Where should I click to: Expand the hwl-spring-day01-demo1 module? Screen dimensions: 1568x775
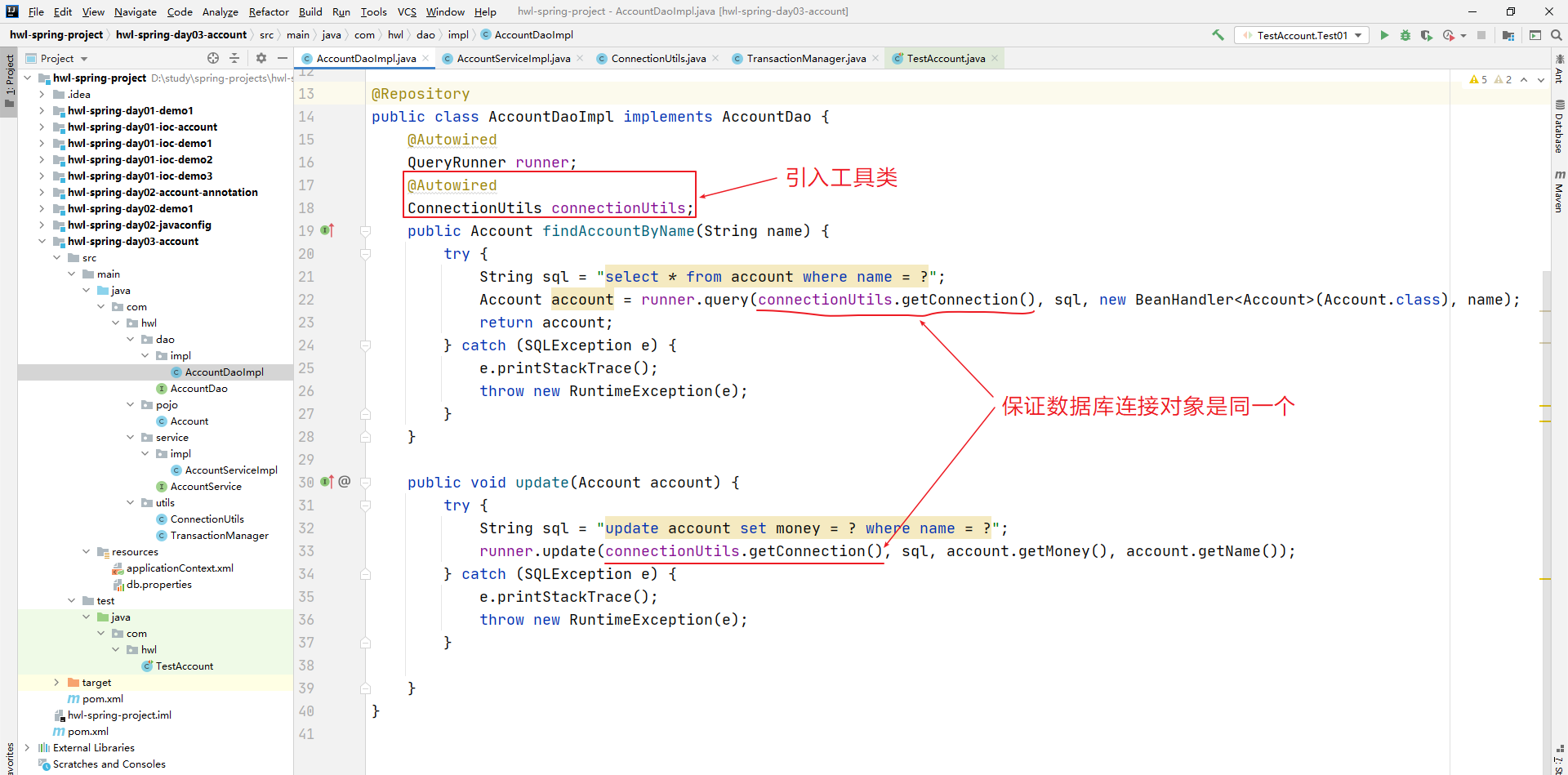click(x=42, y=110)
